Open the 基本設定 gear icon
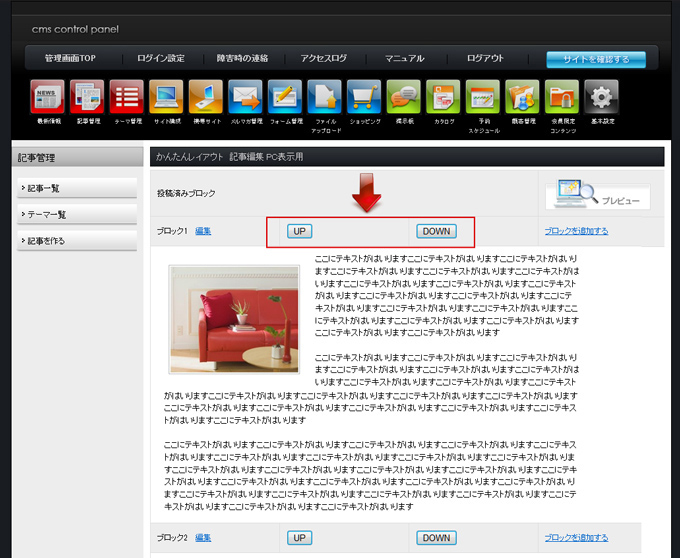Viewport: 680px width, 558px height. [601, 98]
